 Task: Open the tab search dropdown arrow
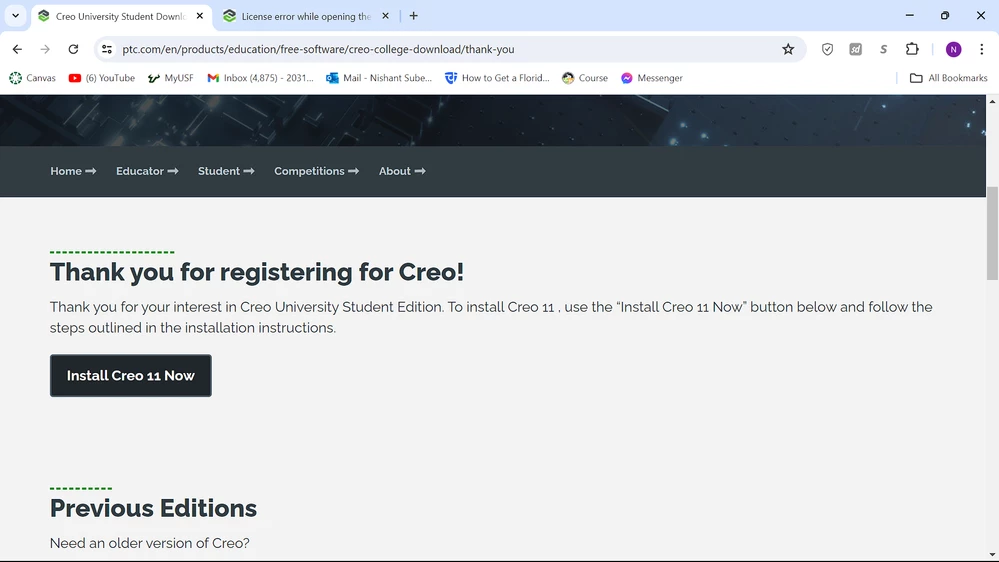15,16
